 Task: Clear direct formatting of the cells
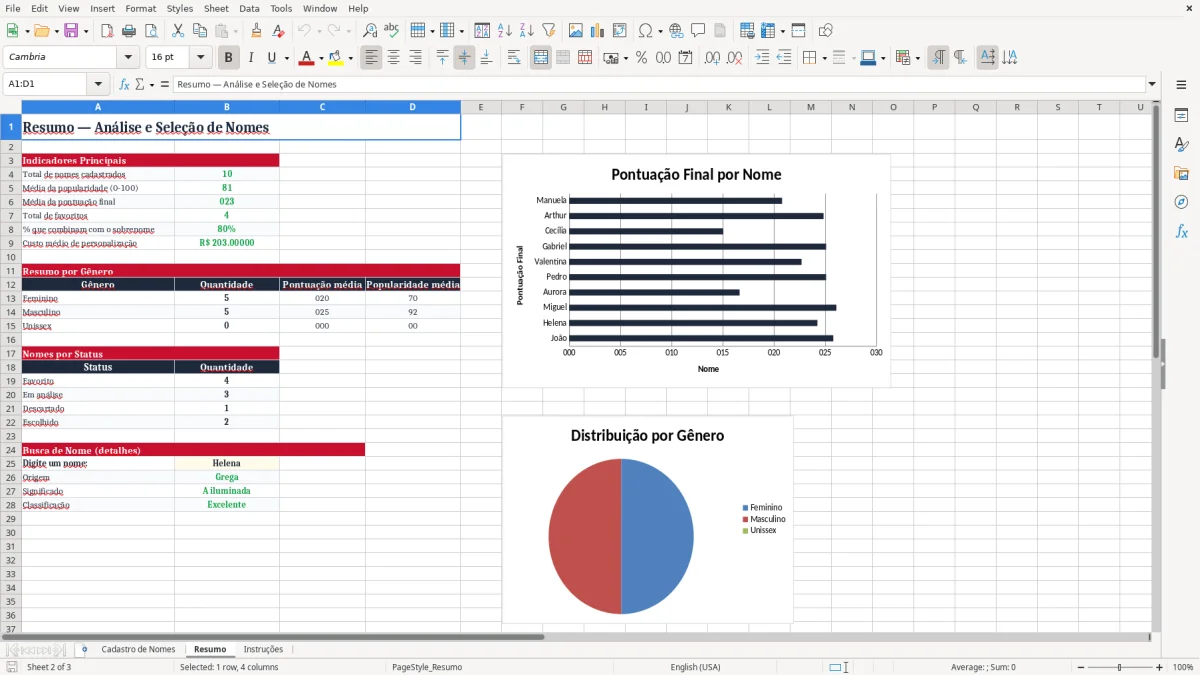pyautogui.click(x=279, y=31)
